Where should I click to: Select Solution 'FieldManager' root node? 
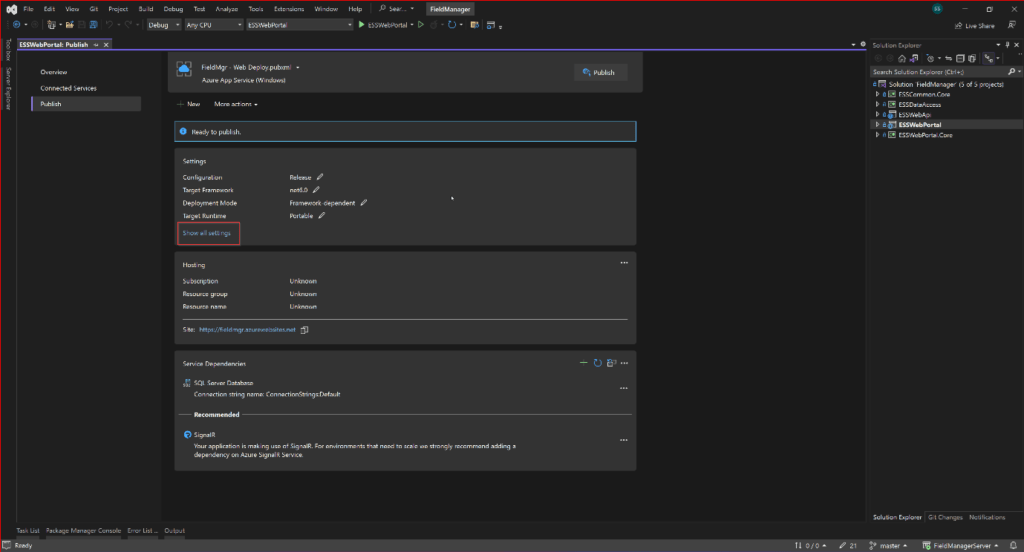[945, 84]
